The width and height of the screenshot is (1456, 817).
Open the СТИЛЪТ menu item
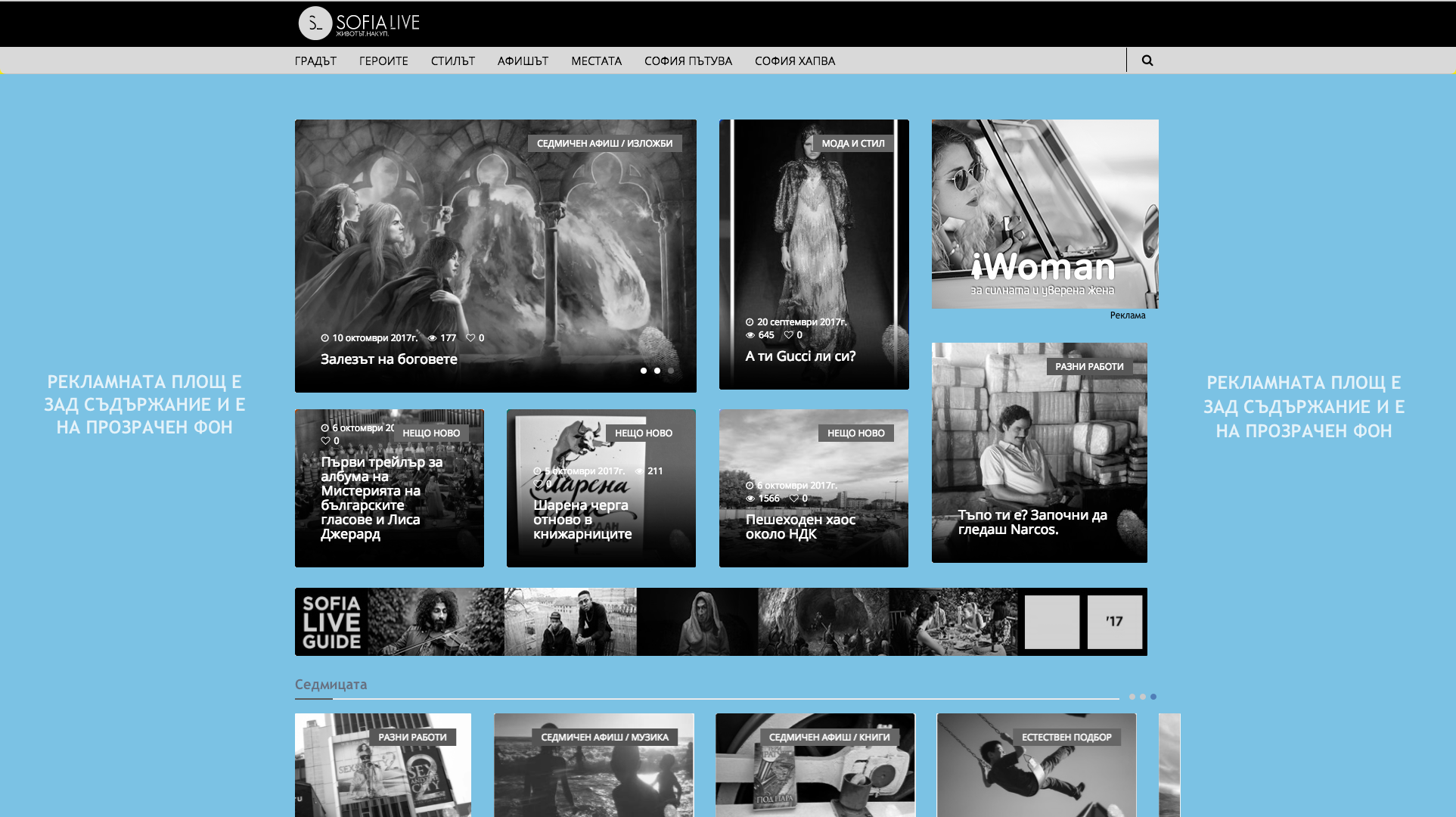pyautogui.click(x=452, y=61)
